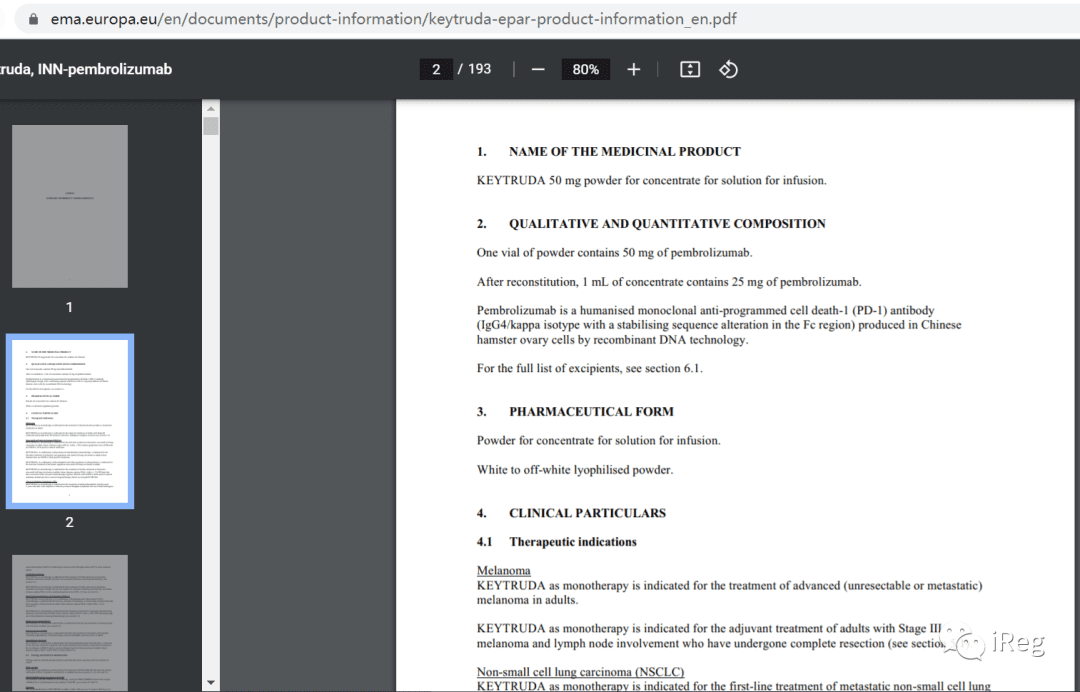1080x692 pixels.
Task: Open the third page thumbnail
Action: point(70,623)
